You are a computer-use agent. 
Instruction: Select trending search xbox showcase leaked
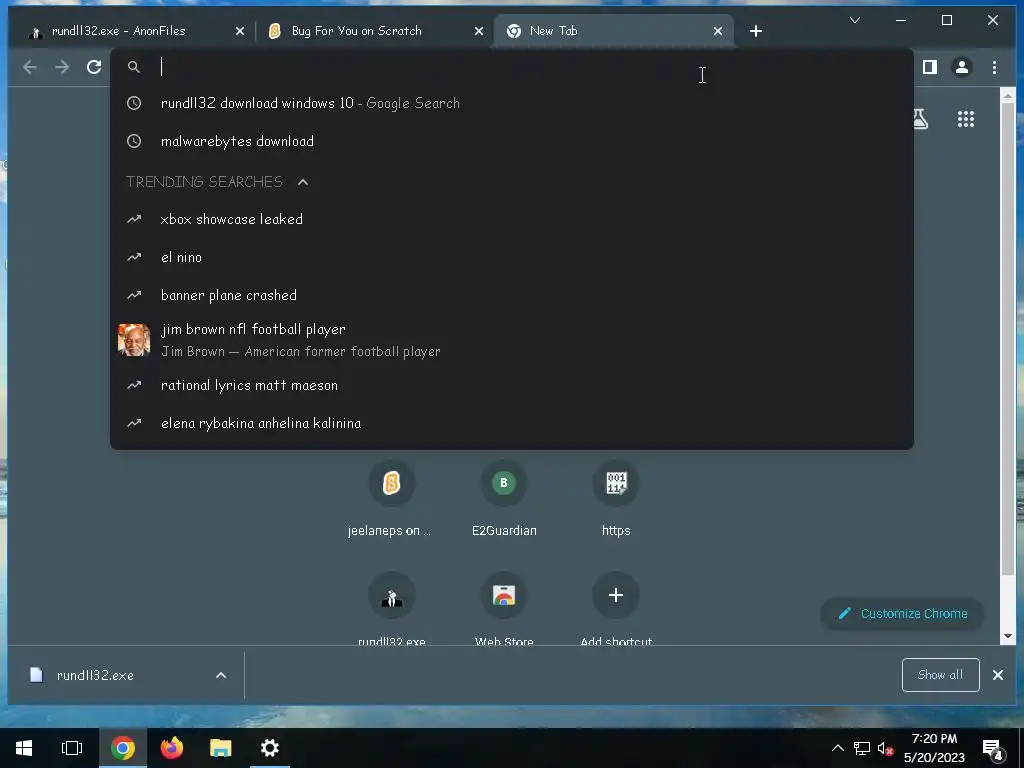[511, 219]
